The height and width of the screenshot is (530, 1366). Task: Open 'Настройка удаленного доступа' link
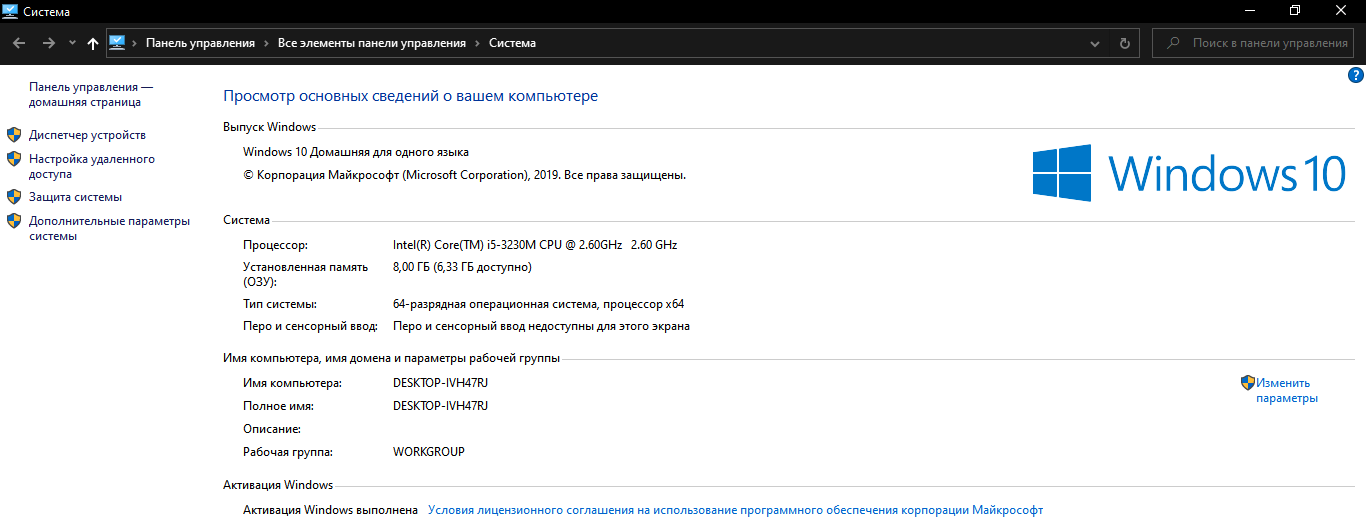tap(92, 166)
